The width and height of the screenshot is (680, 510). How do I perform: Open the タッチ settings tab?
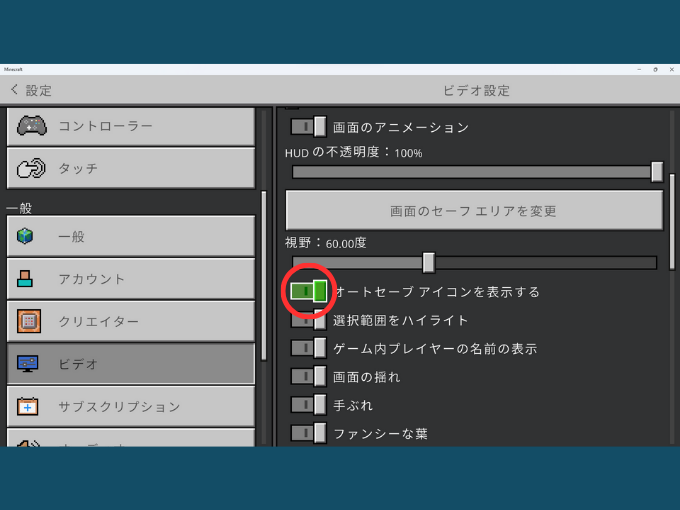[131, 168]
